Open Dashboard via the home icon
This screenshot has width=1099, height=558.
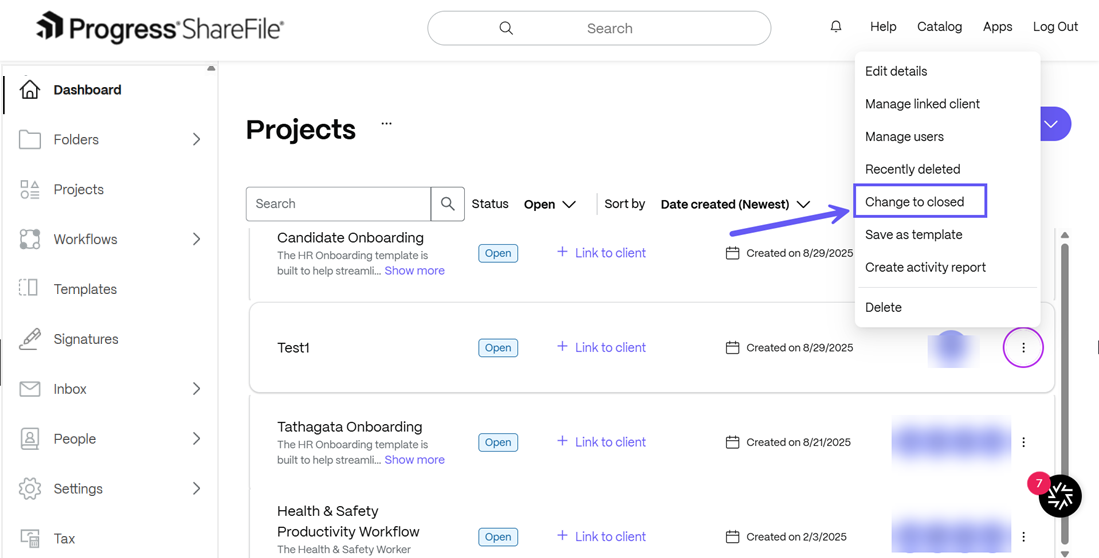(30, 90)
